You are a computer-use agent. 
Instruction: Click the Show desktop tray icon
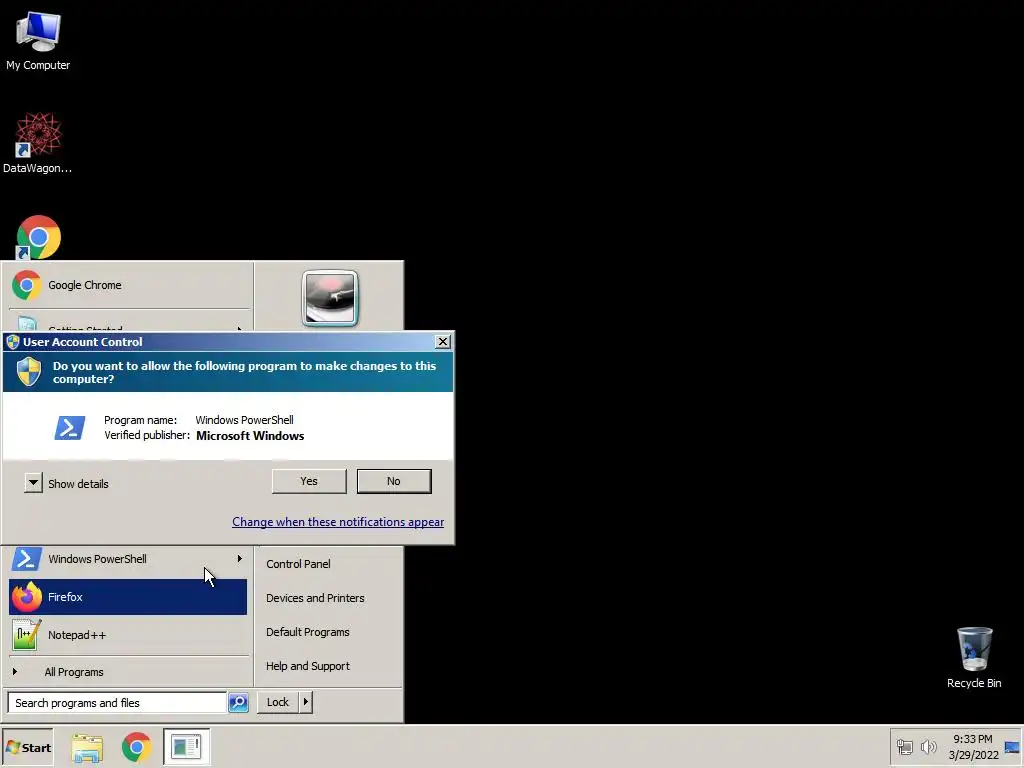coord(1012,747)
